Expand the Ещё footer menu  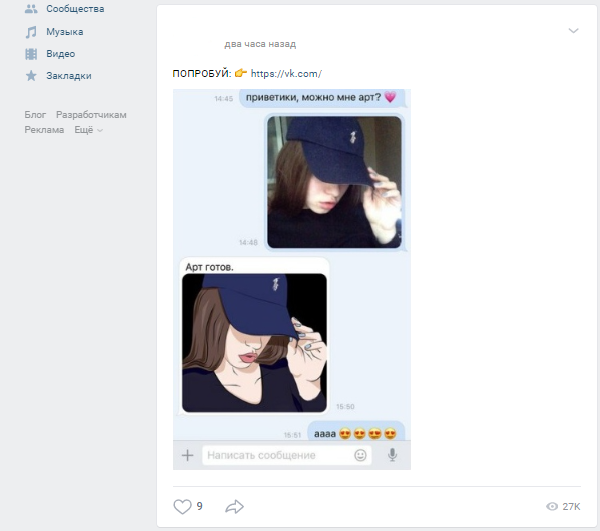pos(88,130)
